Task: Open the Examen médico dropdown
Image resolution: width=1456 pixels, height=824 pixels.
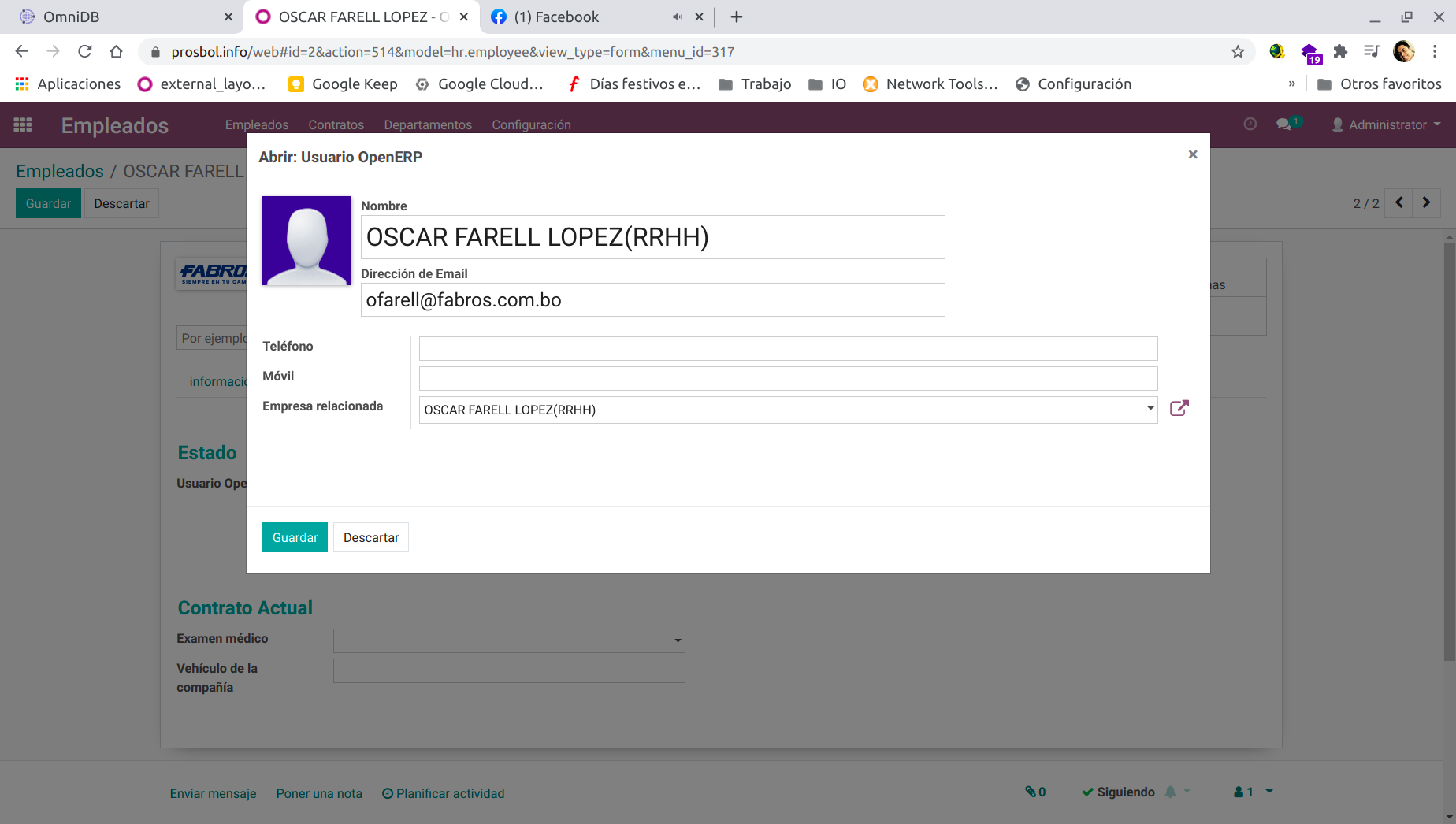Action: [676, 640]
